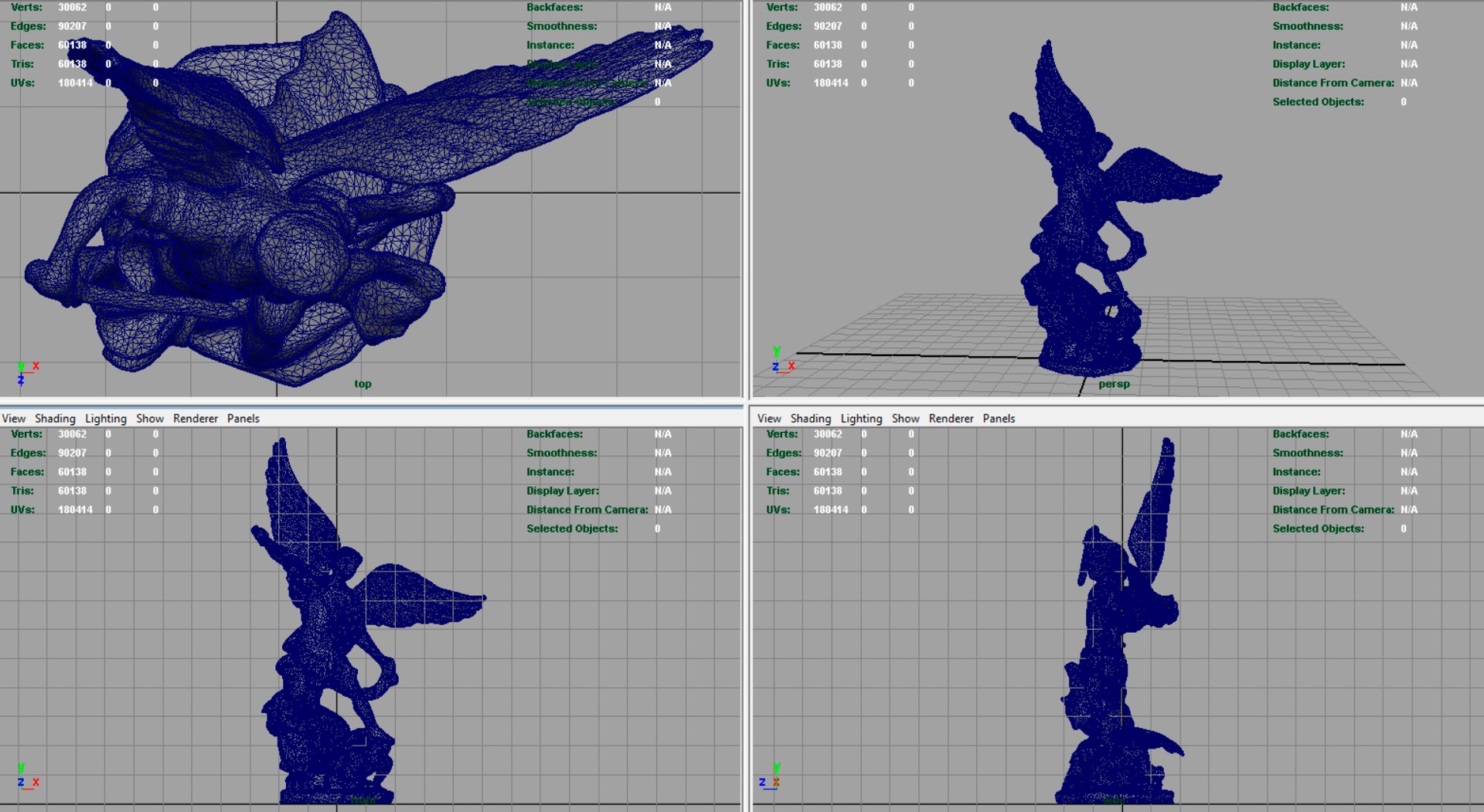Open Lighting menu in bottom-right viewport

click(x=861, y=418)
